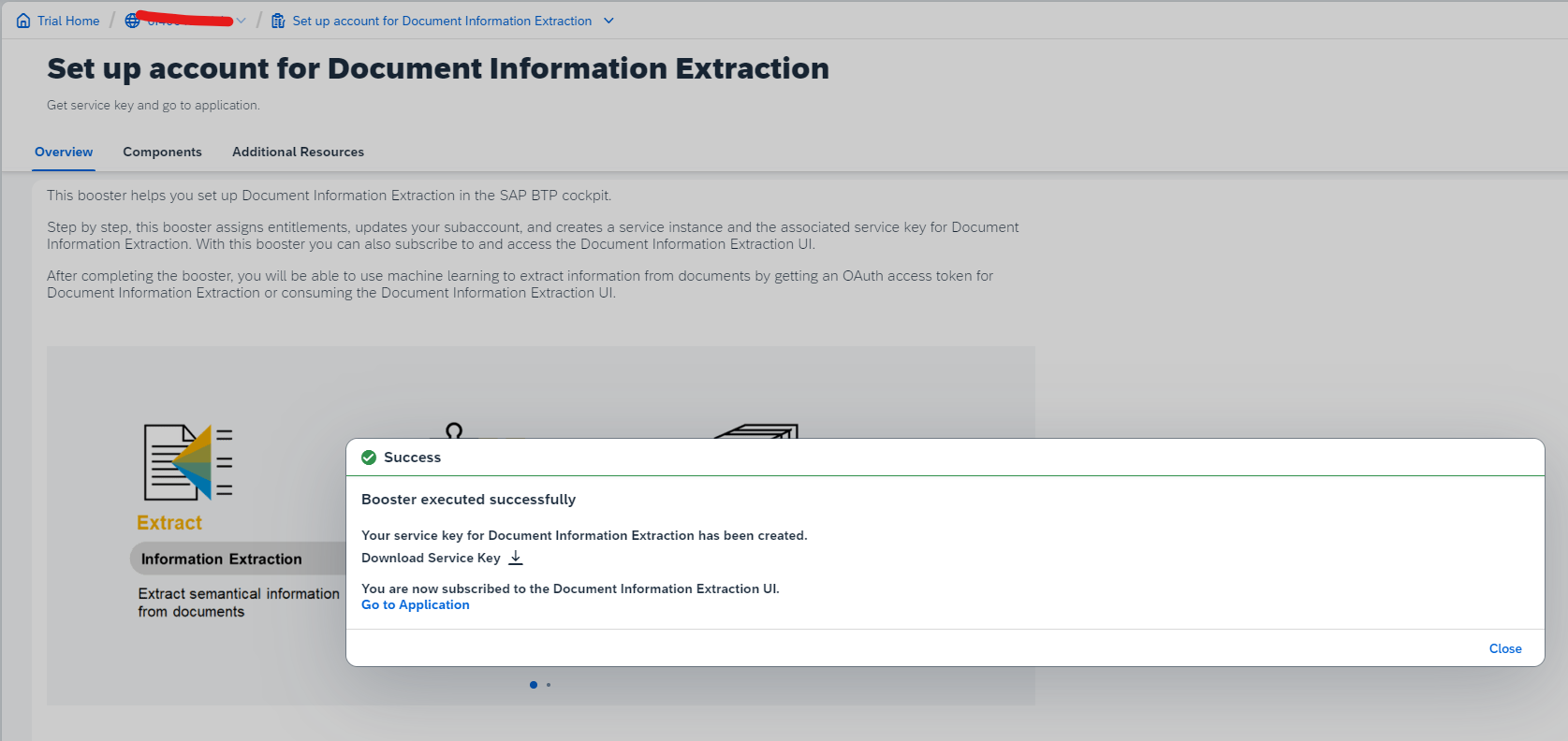Click the 'Information Extraction' label in carousel

(222, 559)
